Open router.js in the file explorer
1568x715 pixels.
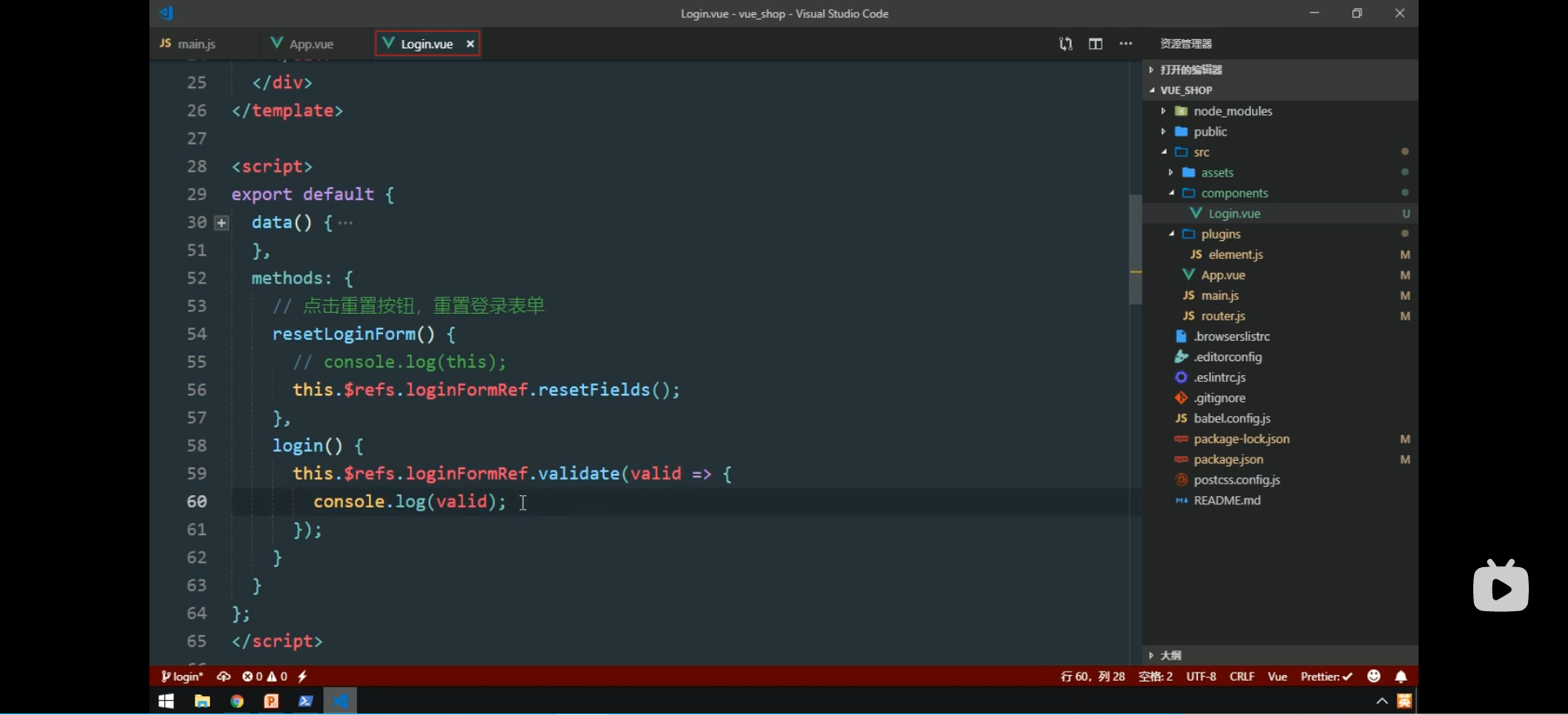(x=1280, y=316)
